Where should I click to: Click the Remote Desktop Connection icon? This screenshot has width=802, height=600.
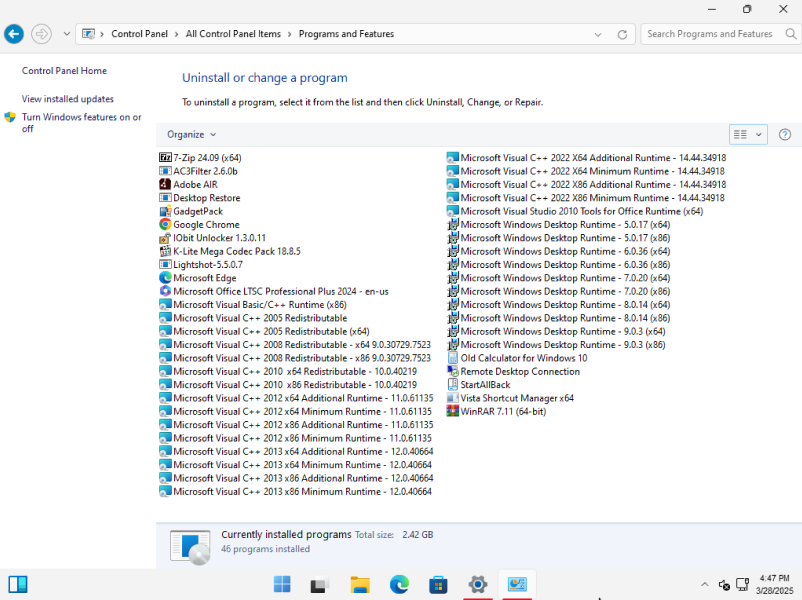click(x=452, y=371)
